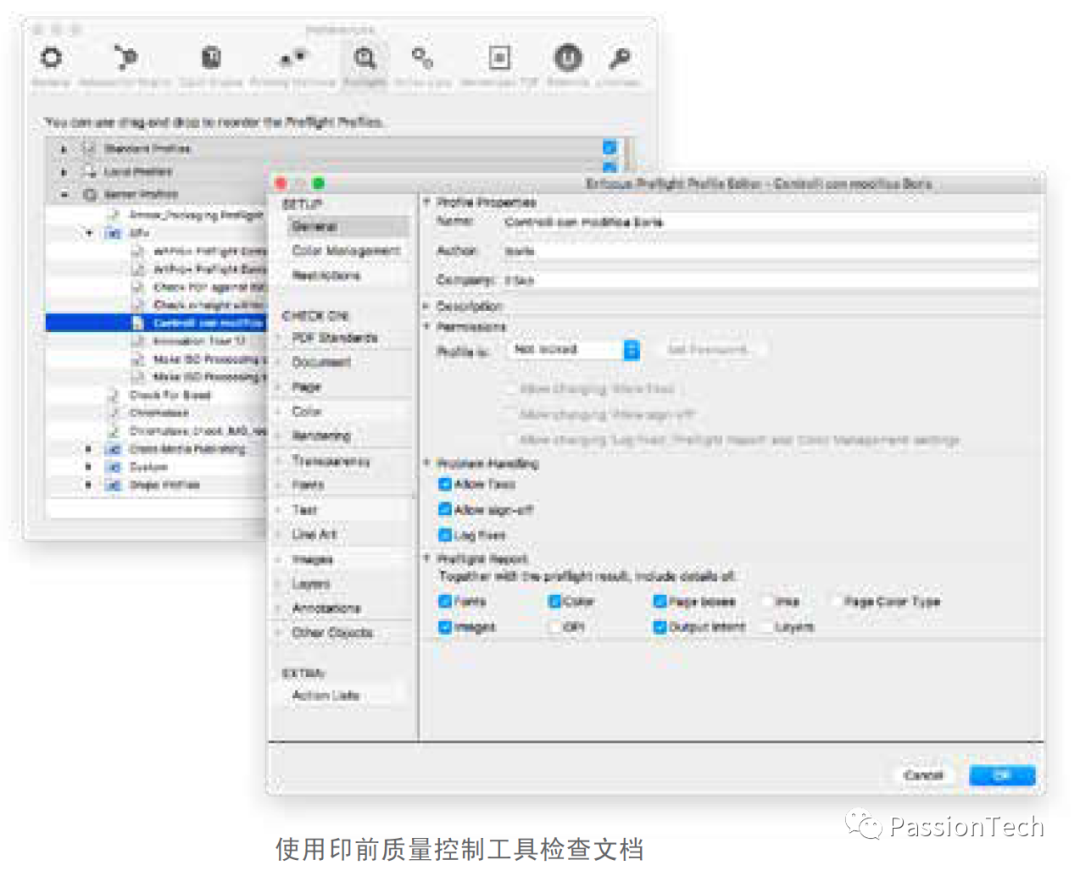Click the Server Profiles group icon
The image size is (1080, 871).
pos(90,194)
